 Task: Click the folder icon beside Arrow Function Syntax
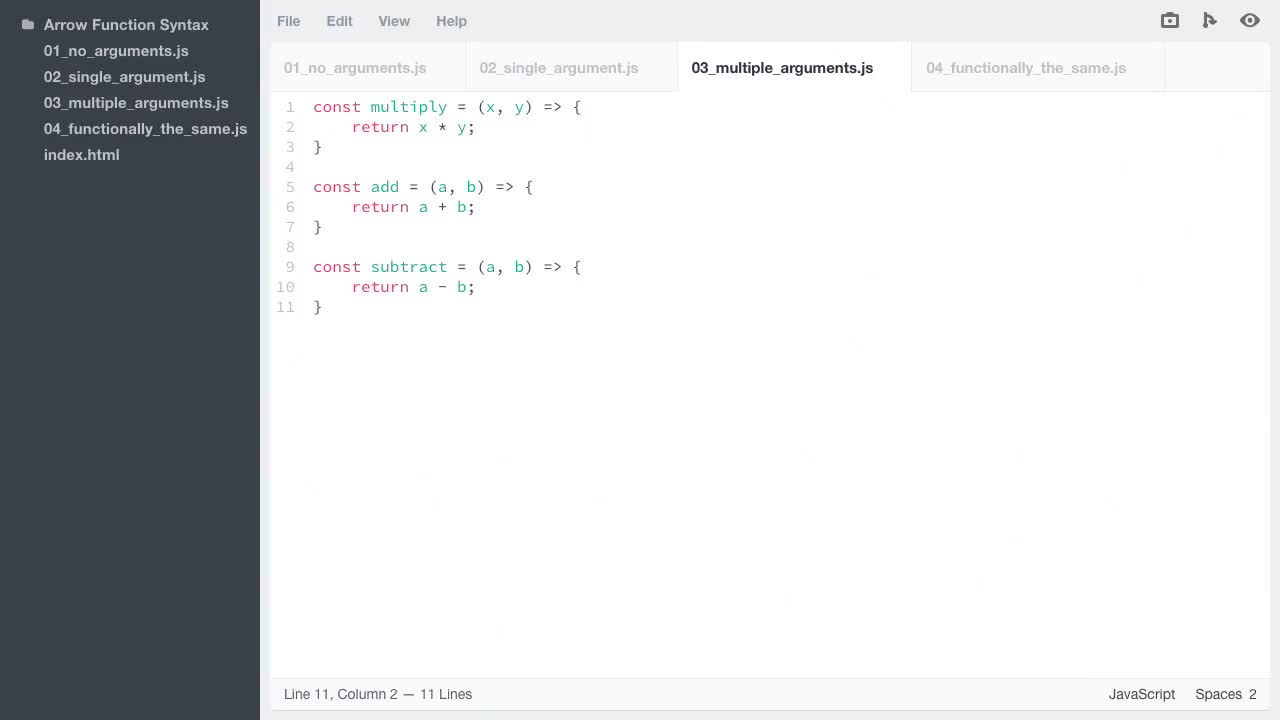point(26,24)
